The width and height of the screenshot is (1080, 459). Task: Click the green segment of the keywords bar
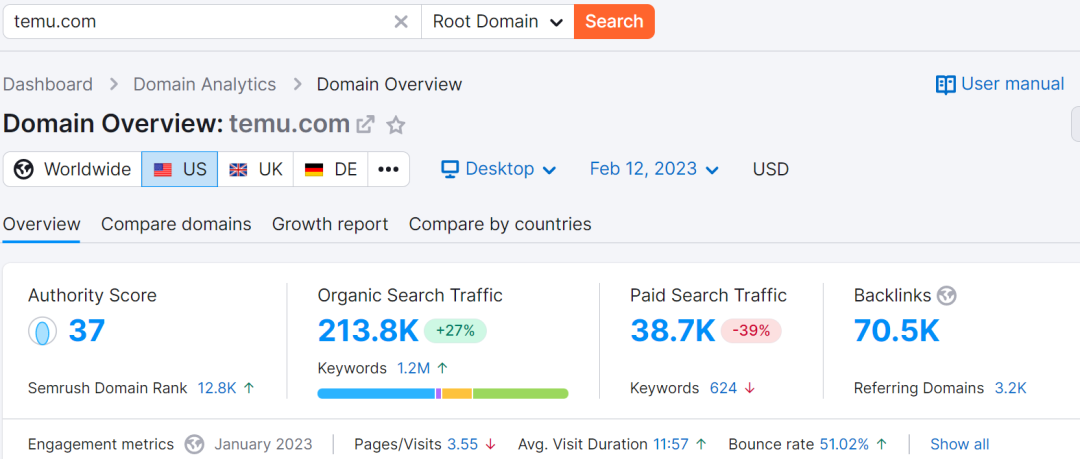[x=520, y=393]
